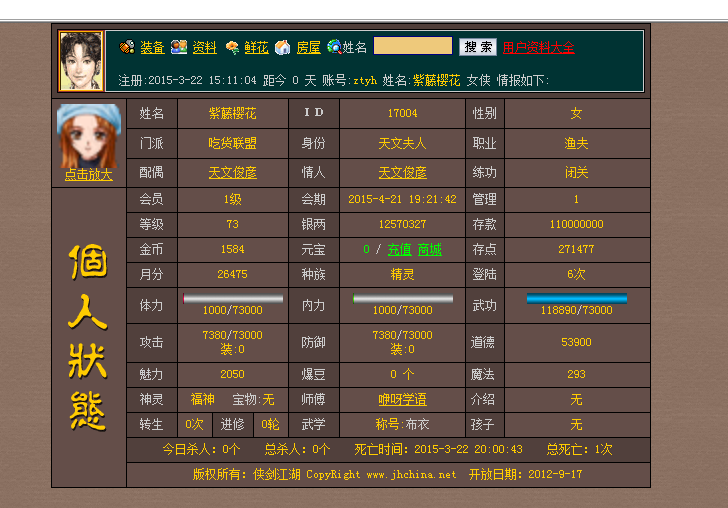Image resolution: width=728 pixels, height=508 pixels.
Task: Click the 存款 value 110000000
Action: coord(576,224)
